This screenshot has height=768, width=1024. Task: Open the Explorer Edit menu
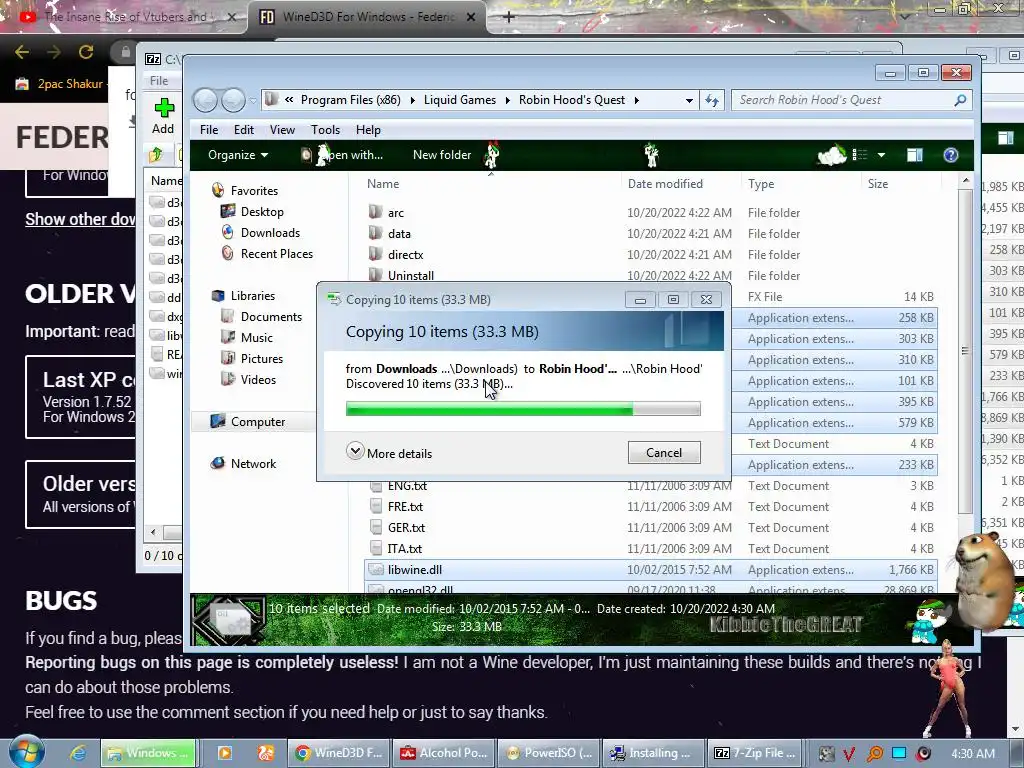pyautogui.click(x=244, y=130)
